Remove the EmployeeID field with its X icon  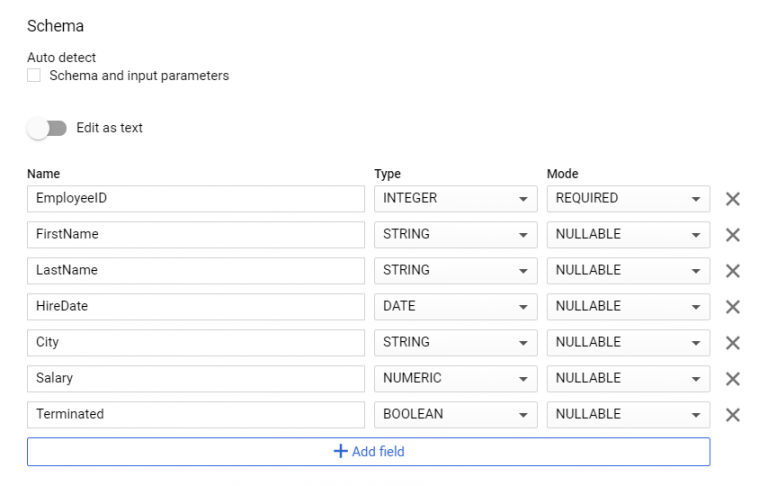(x=732, y=199)
